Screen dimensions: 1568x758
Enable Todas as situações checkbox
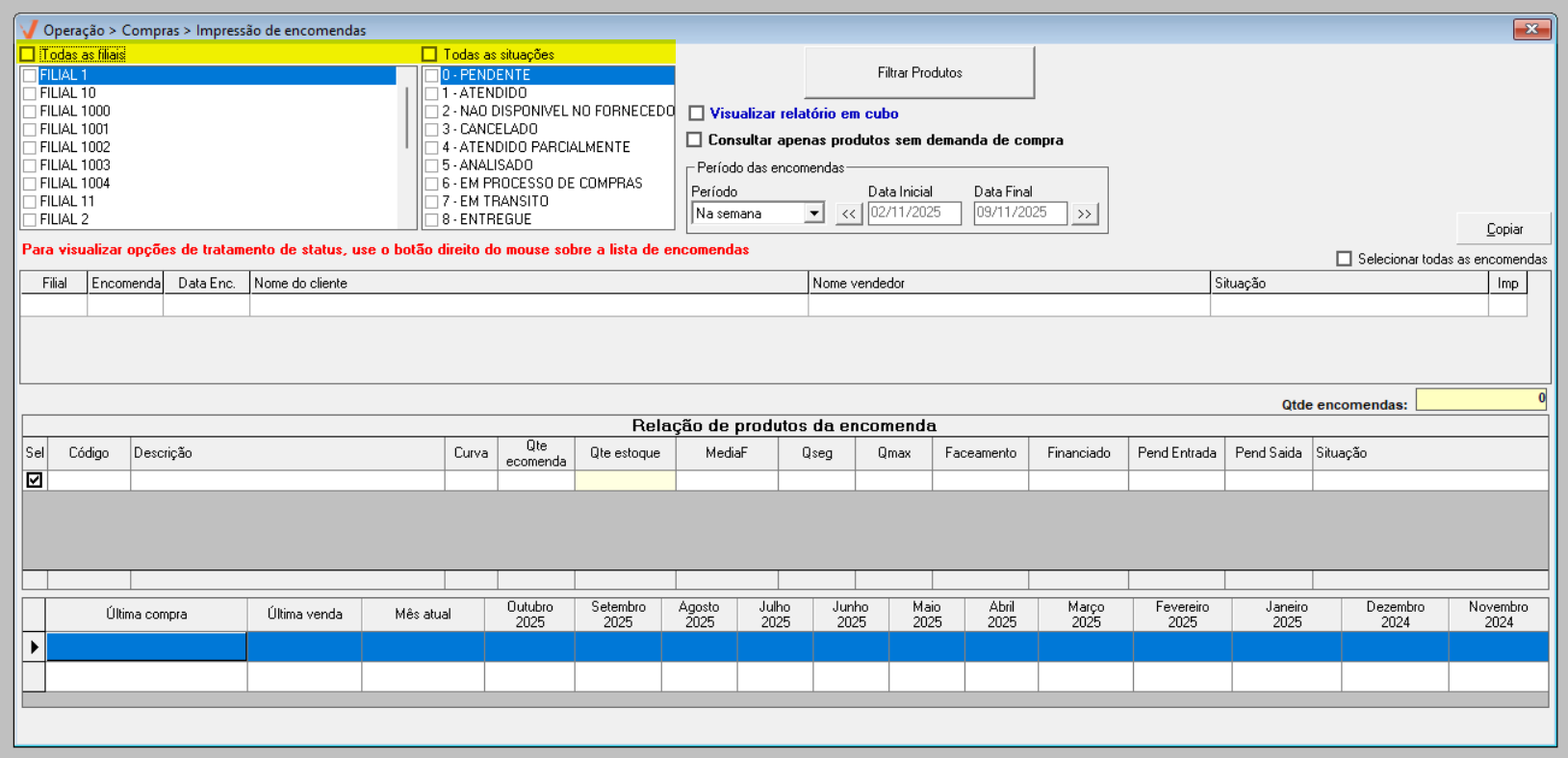430,55
